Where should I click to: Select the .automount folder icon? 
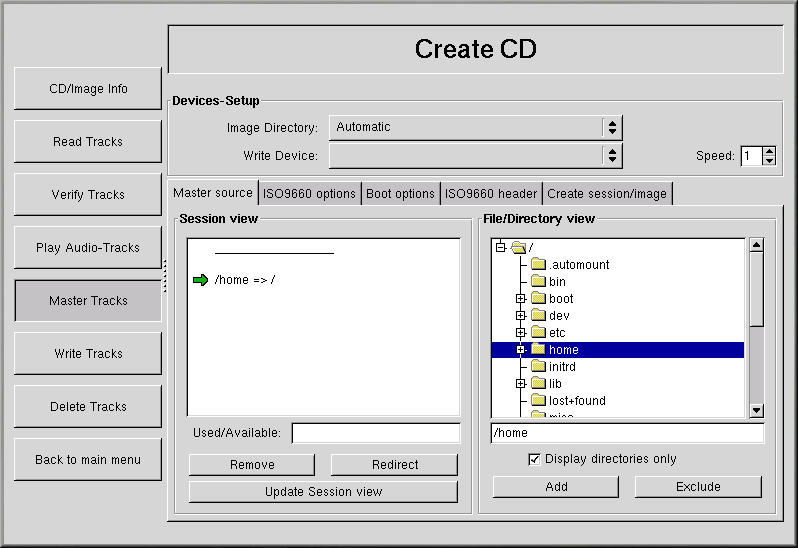point(538,264)
